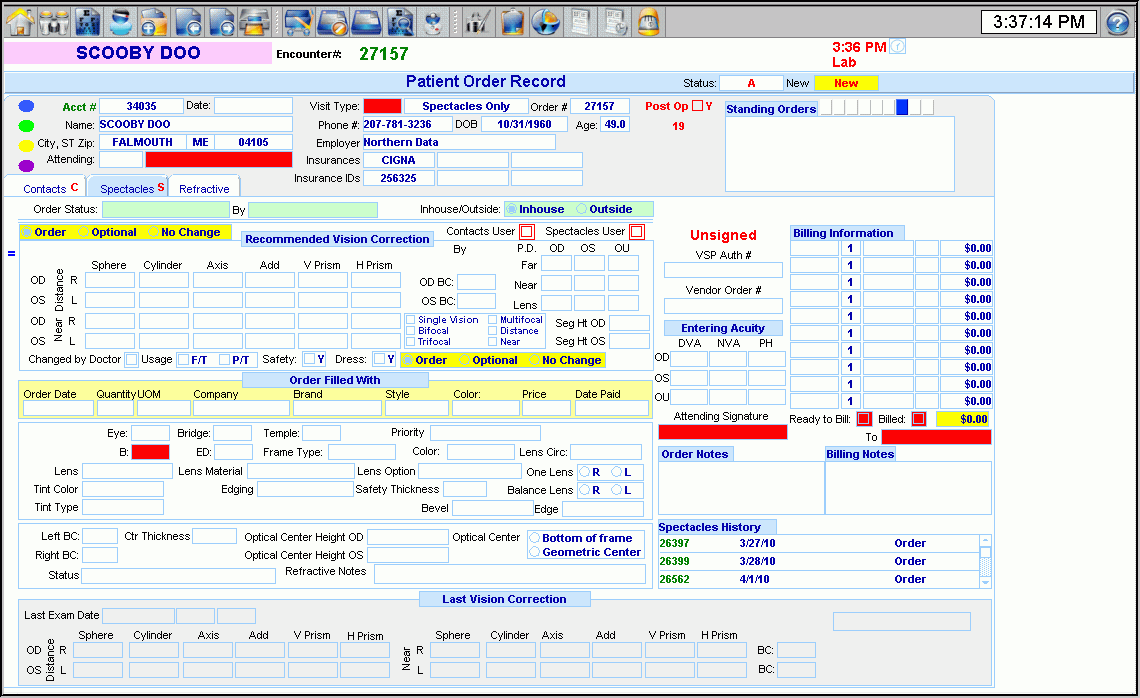Check the Bifocal lens checkbox
Image resolution: width=1140 pixels, height=698 pixels.
410,331
